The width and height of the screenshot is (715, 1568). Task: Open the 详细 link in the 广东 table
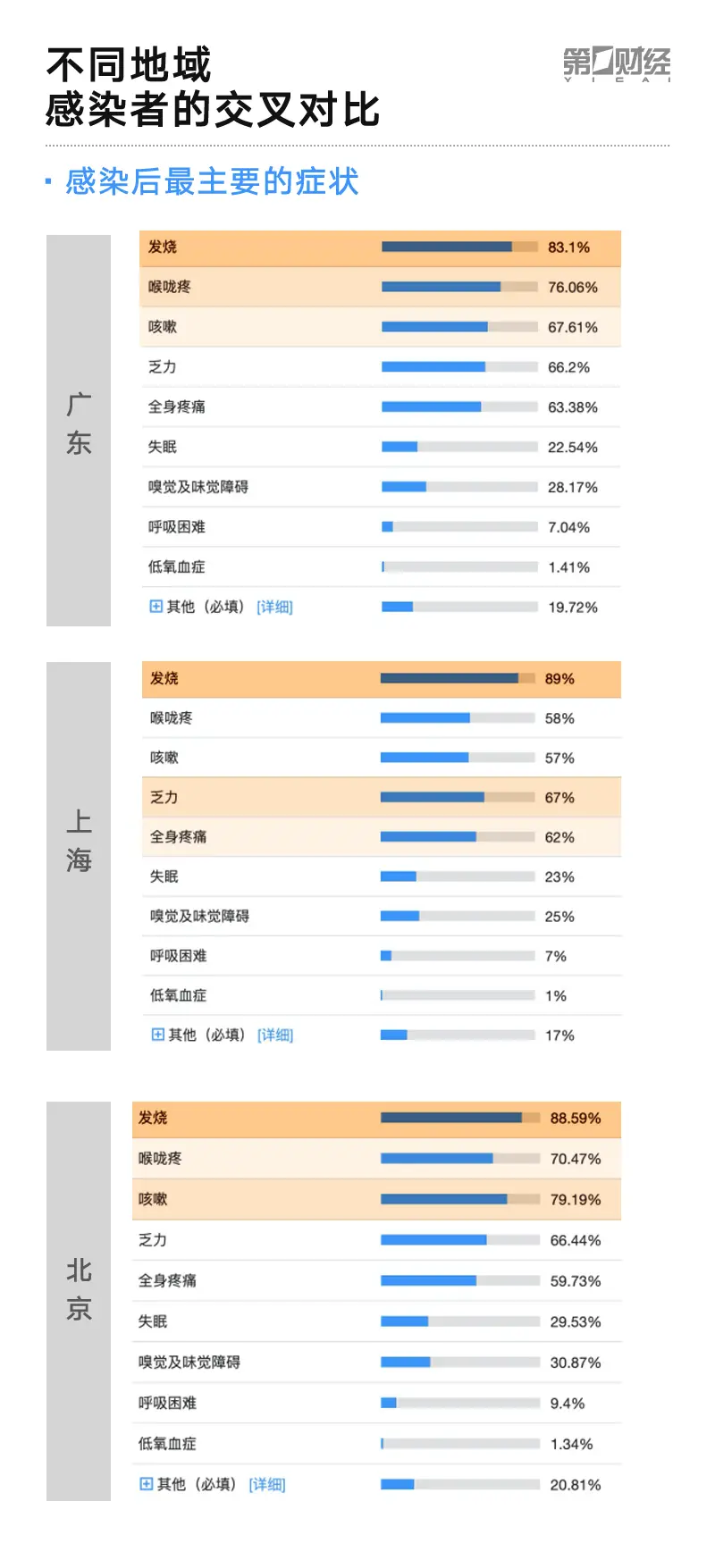pyautogui.click(x=274, y=608)
